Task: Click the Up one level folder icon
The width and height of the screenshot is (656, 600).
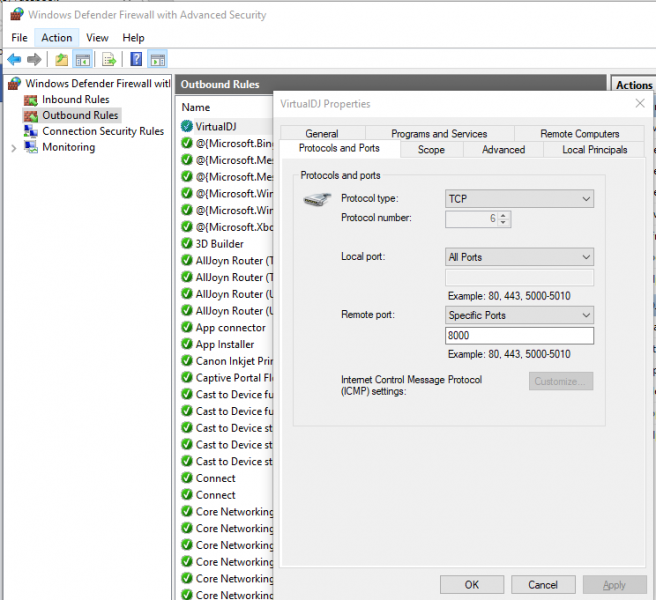Action: point(62,59)
